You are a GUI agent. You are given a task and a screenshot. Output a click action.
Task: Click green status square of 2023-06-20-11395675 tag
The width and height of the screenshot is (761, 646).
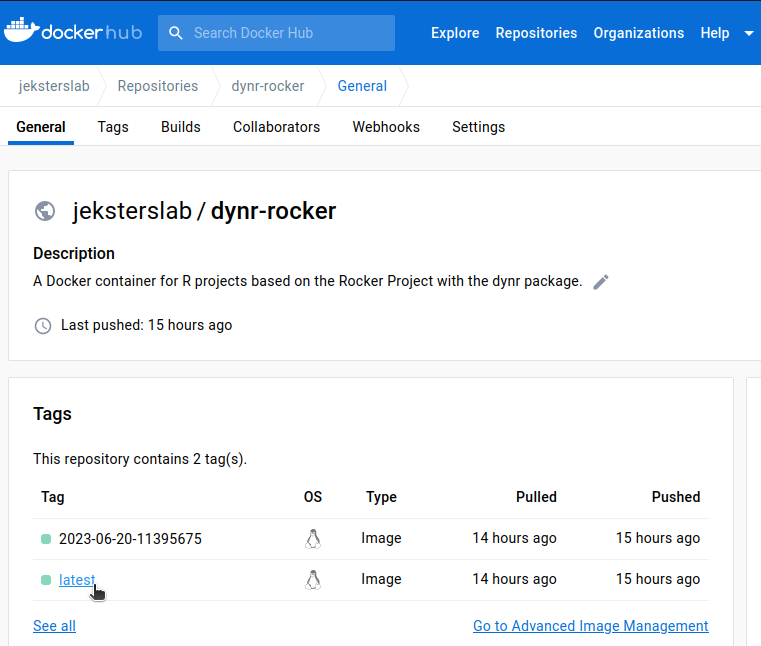click(x=46, y=539)
